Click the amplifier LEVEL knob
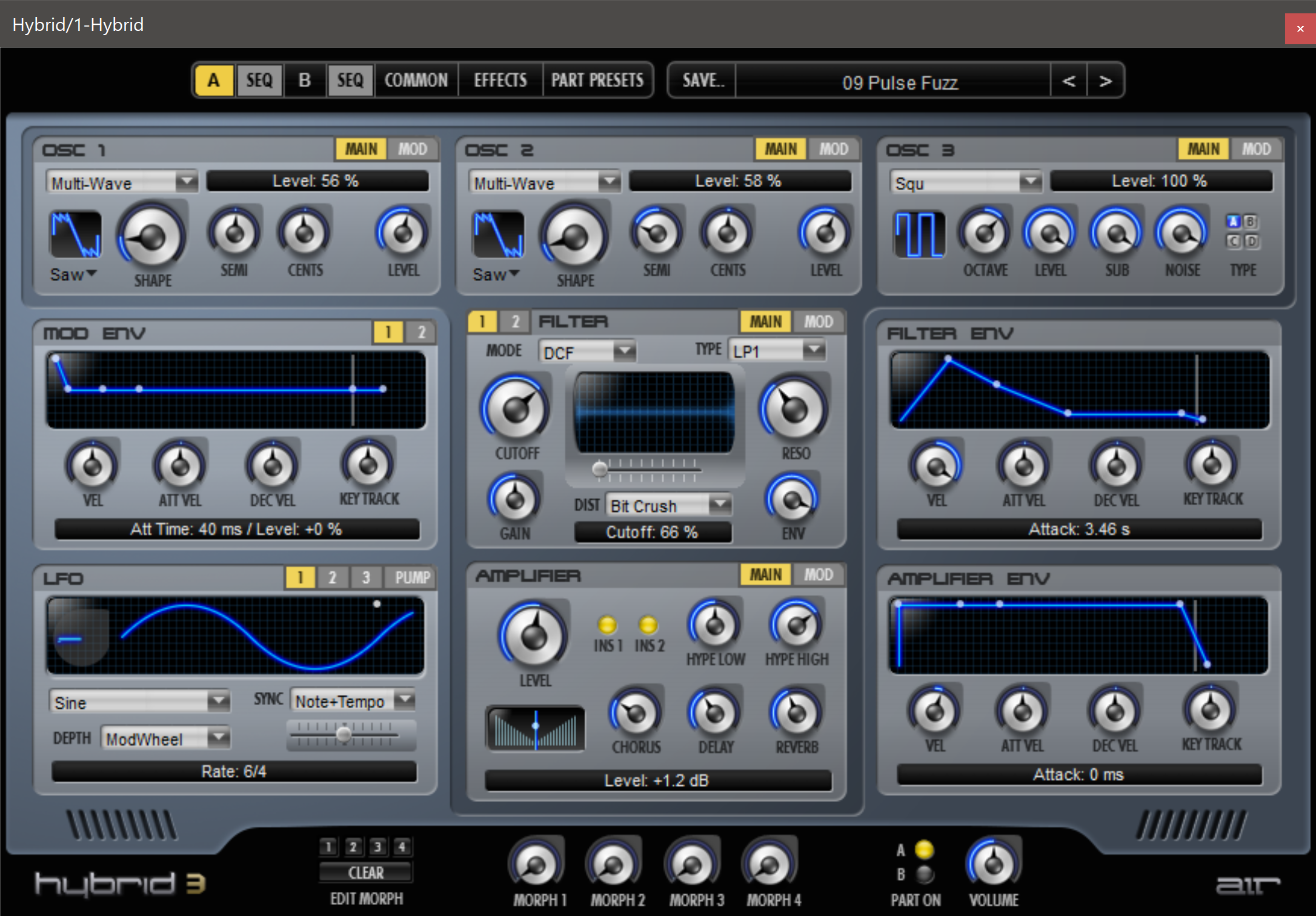Screen dimensions: 1316x916 click(x=534, y=635)
